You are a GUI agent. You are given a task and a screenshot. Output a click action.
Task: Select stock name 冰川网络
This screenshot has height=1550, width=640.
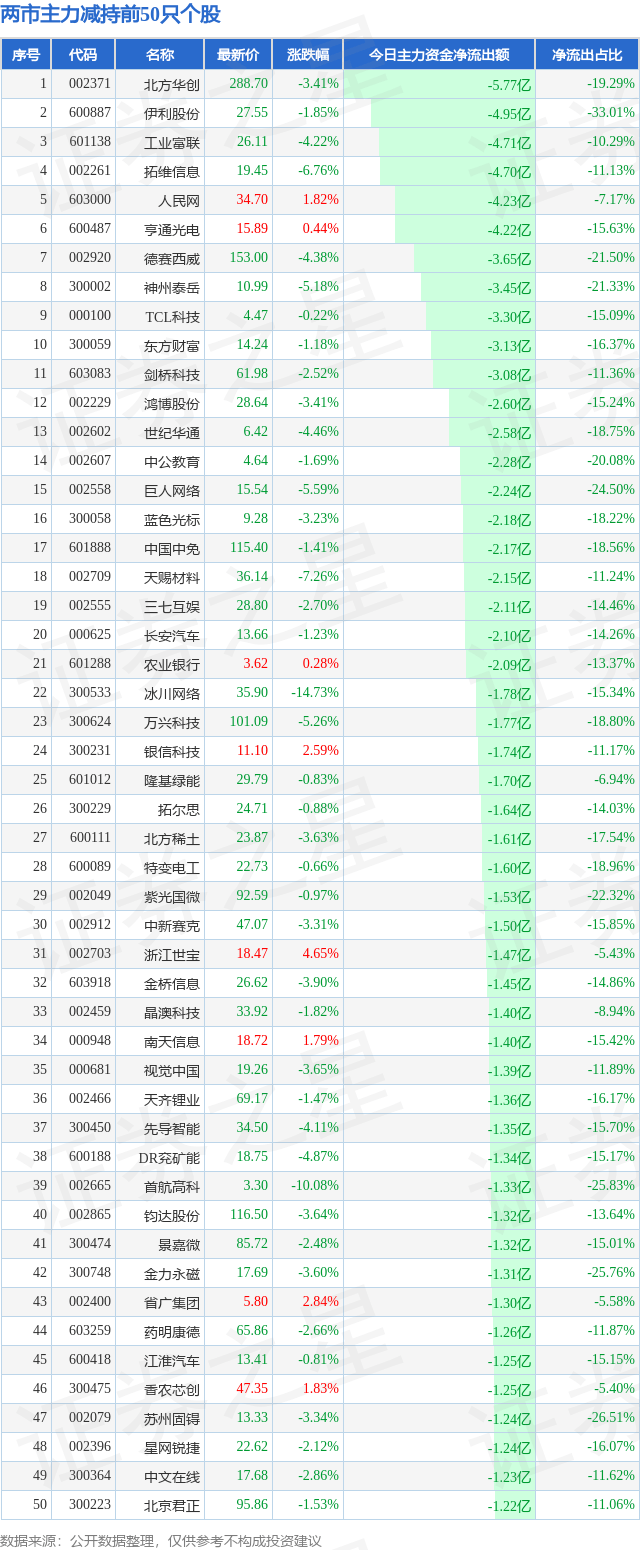(172, 693)
